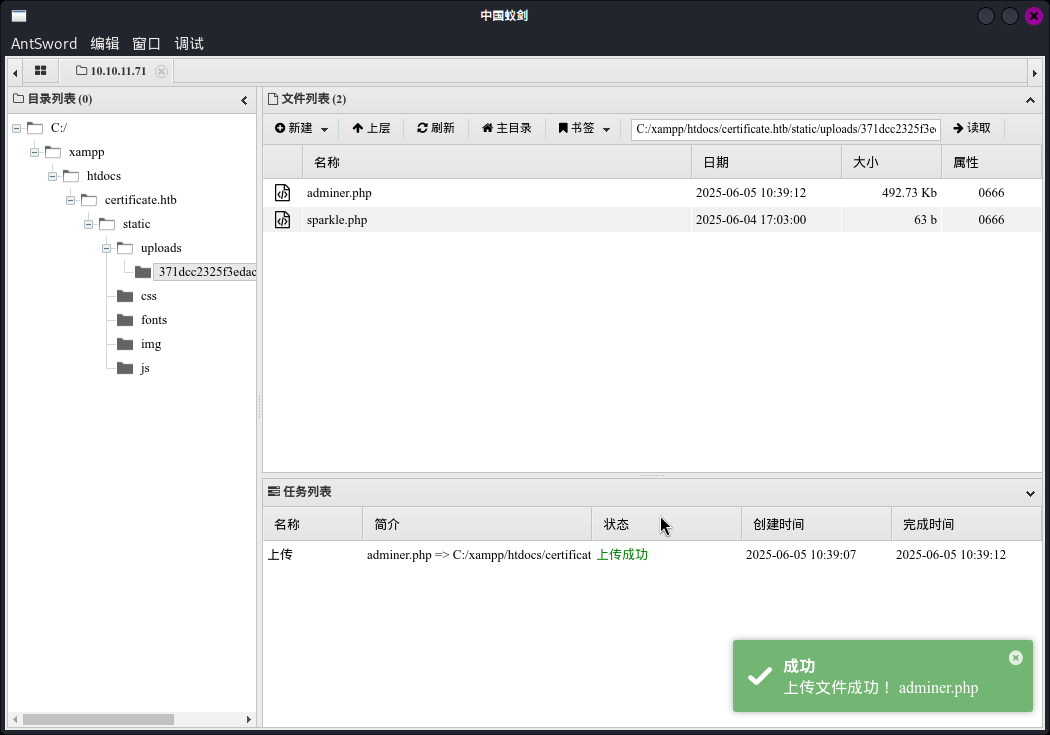This screenshot has height=735, width=1050.
Task: Click task creation time 2025-06-05 10:39:07
Action: click(x=801, y=554)
